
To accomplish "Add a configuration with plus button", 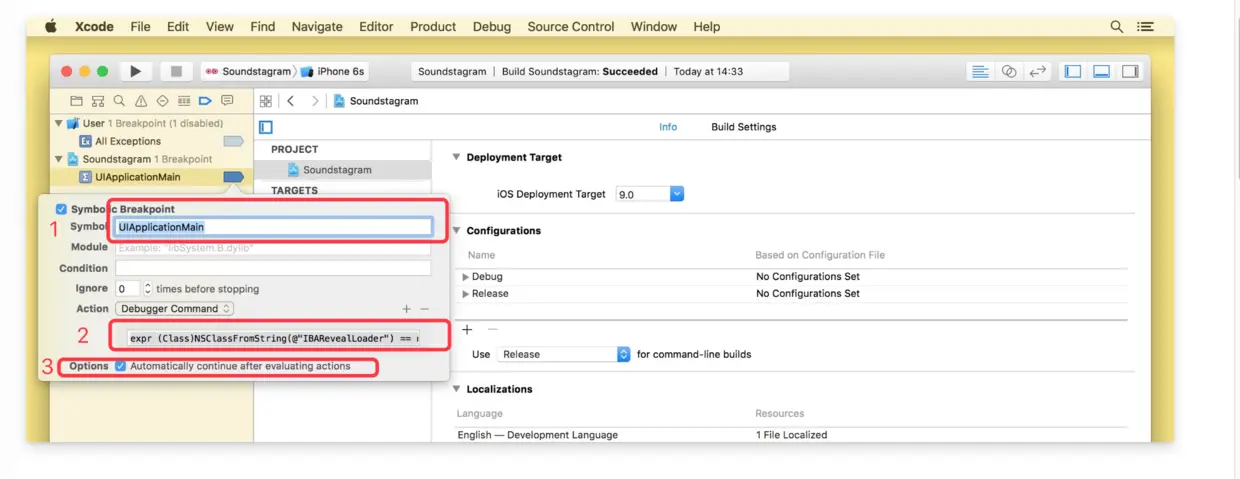I will (467, 329).
